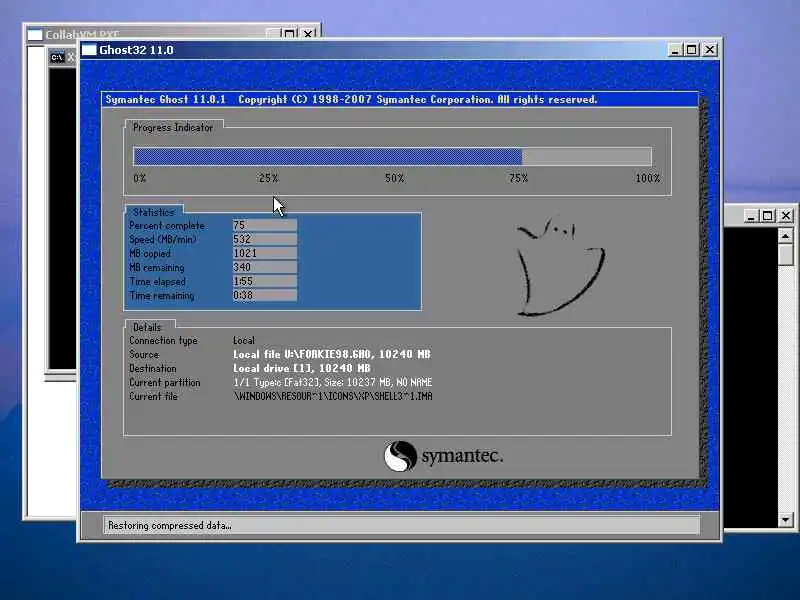Screen dimensions: 800x600
Task: Maximize the CollabVM PXE window
Action: click(x=289, y=34)
